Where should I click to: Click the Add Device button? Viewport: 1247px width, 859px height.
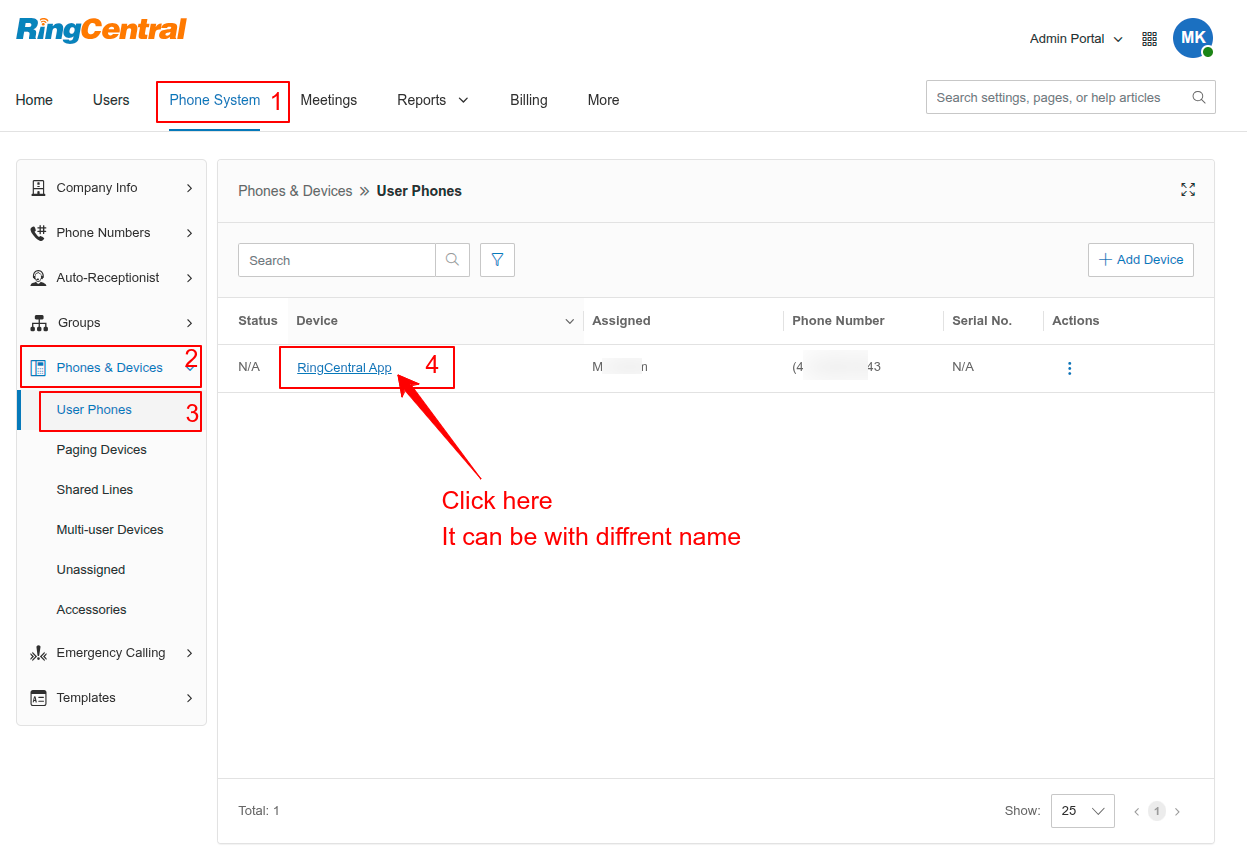tap(1140, 260)
